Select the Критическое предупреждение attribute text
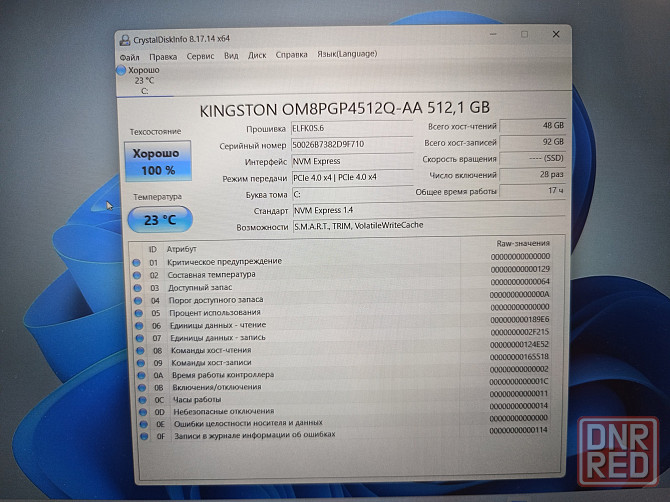670x502 pixels. click(225, 261)
